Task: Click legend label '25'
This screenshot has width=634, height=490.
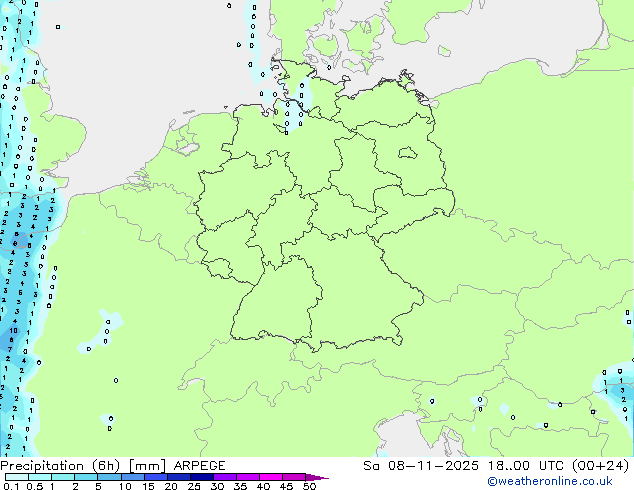Action: pyautogui.click(x=194, y=486)
